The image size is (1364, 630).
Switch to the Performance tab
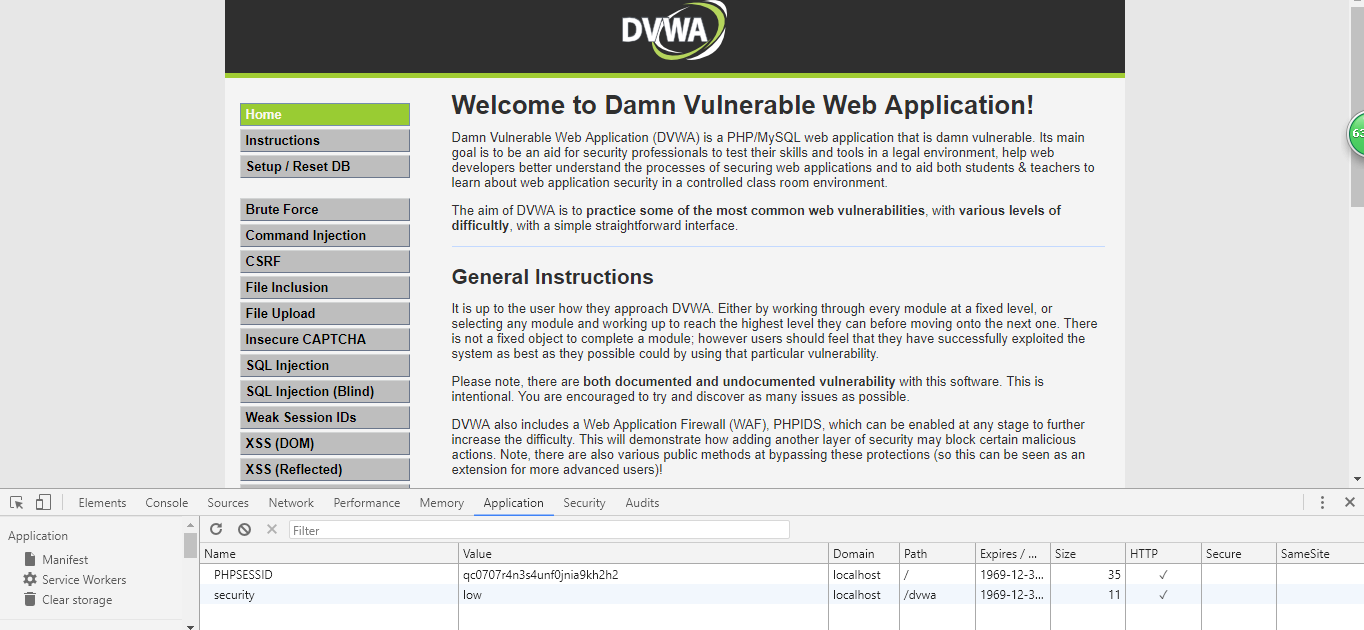tap(367, 503)
